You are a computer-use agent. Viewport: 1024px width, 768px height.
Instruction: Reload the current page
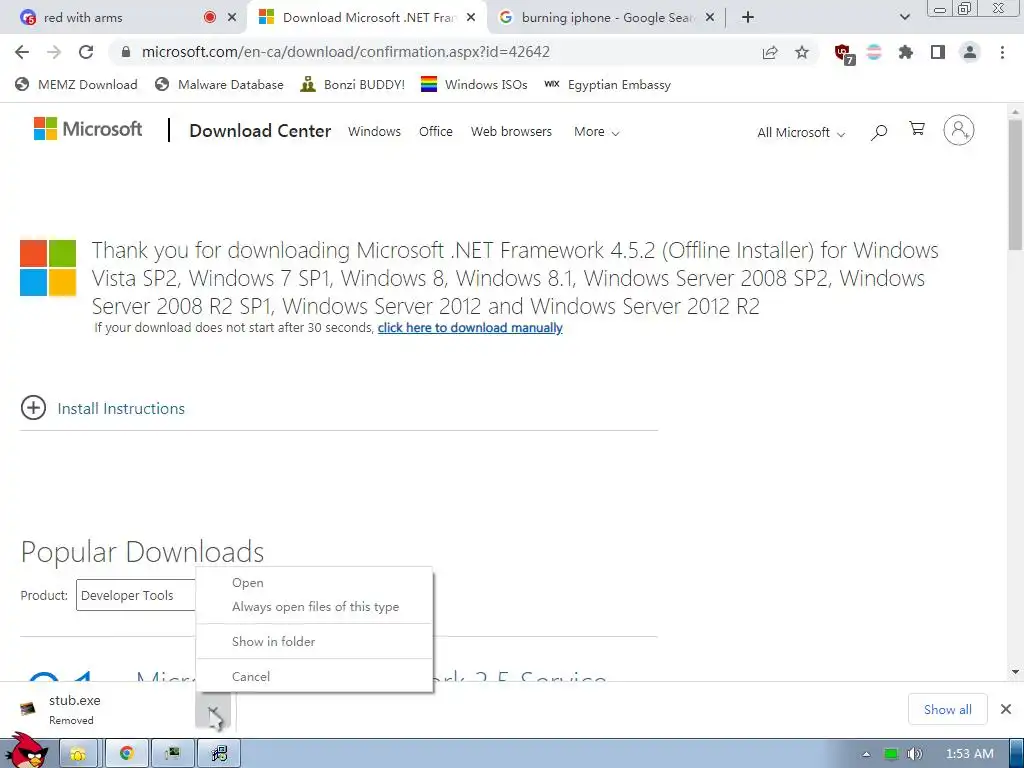pyautogui.click(x=86, y=52)
